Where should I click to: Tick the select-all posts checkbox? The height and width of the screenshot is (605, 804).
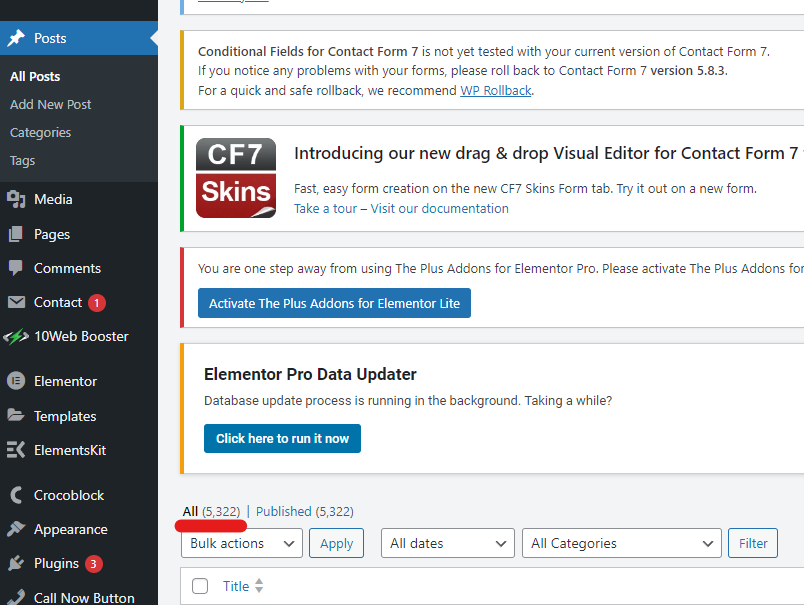tap(200, 586)
